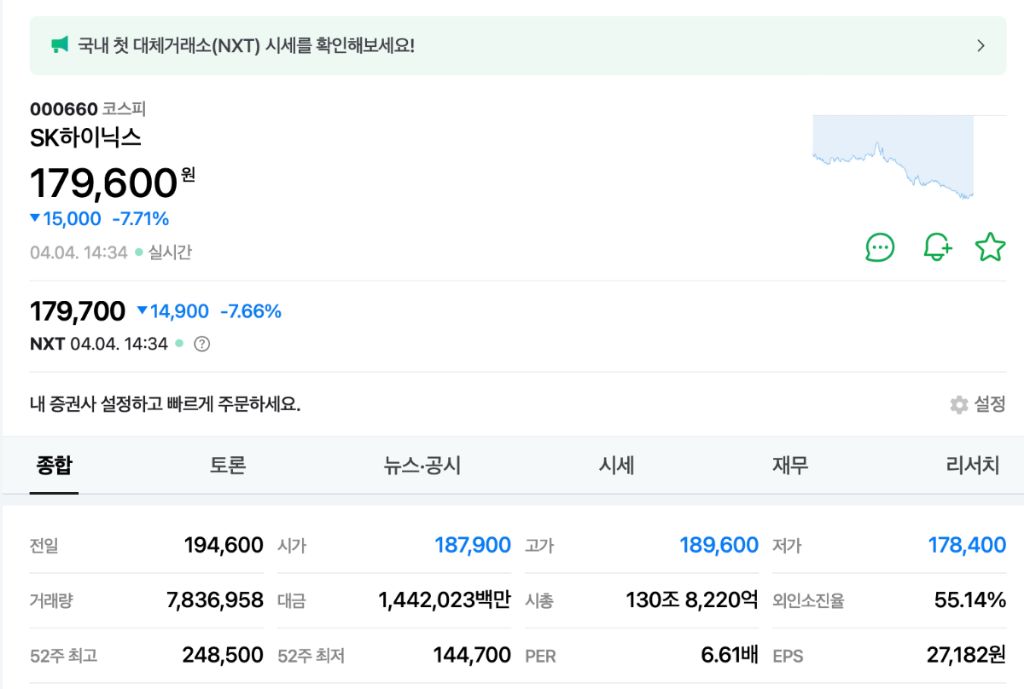Click the main price 179,600
The width and height of the screenshot is (1024, 689).
pyautogui.click(x=104, y=183)
